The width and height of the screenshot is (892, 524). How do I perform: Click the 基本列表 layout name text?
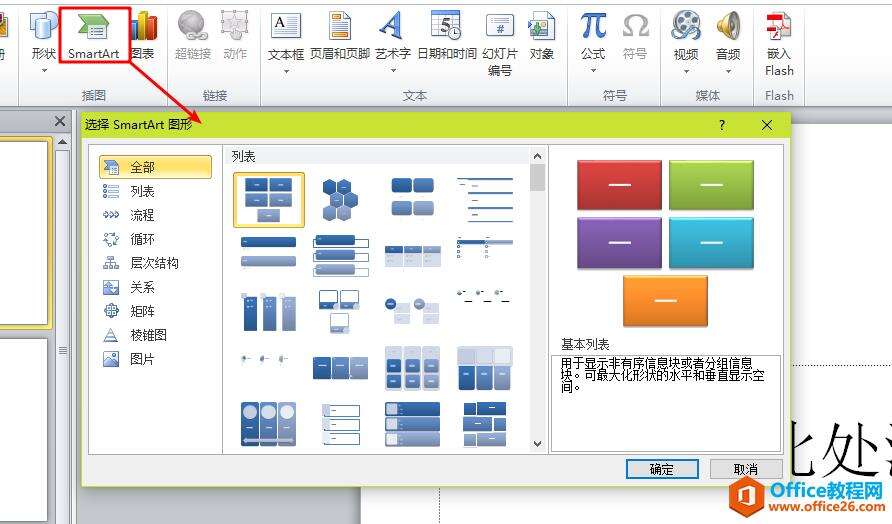pos(585,344)
